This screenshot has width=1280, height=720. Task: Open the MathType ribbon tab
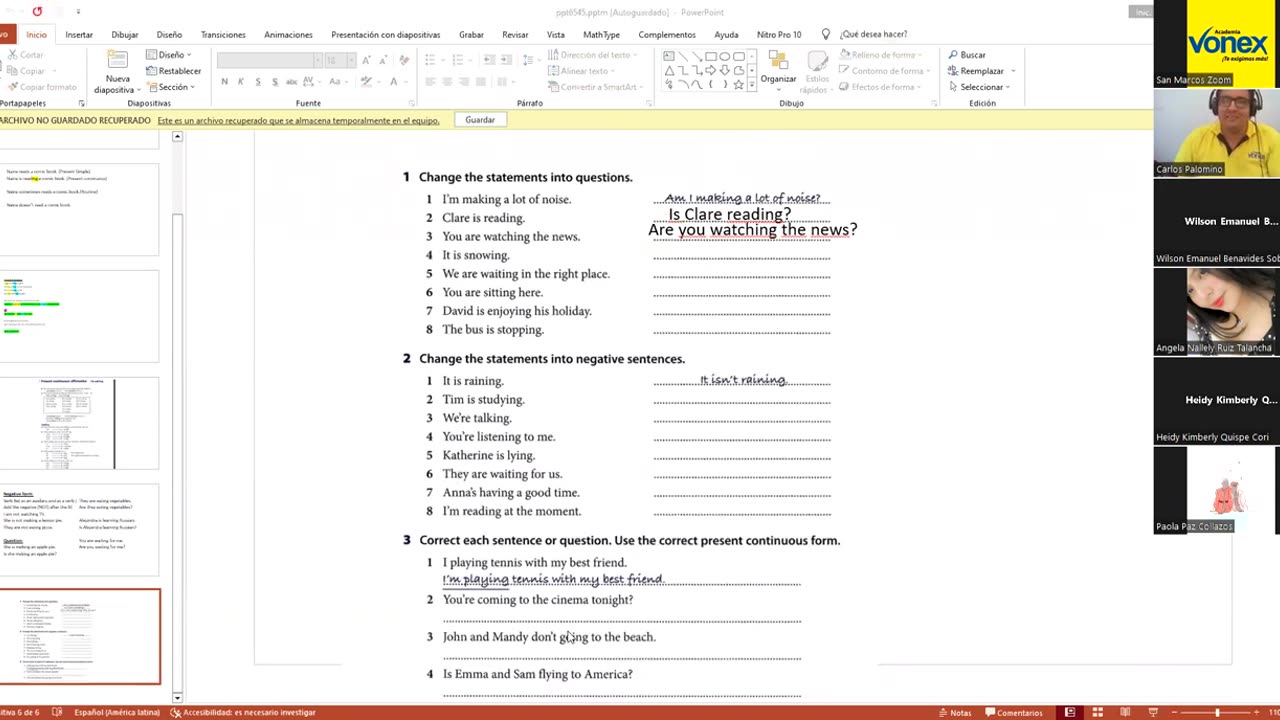point(601,34)
